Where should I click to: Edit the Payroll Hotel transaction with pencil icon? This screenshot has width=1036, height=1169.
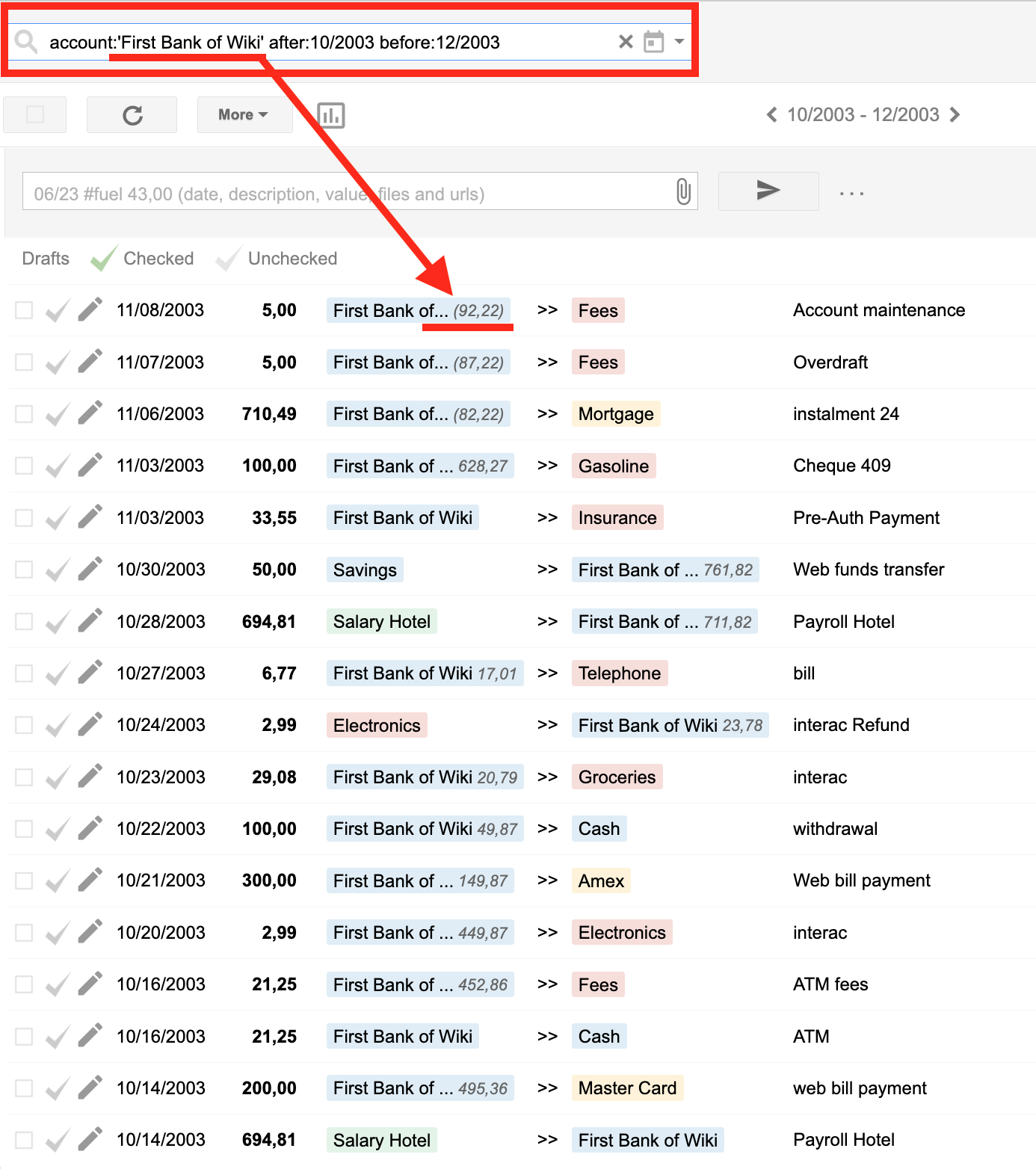[89, 621]
